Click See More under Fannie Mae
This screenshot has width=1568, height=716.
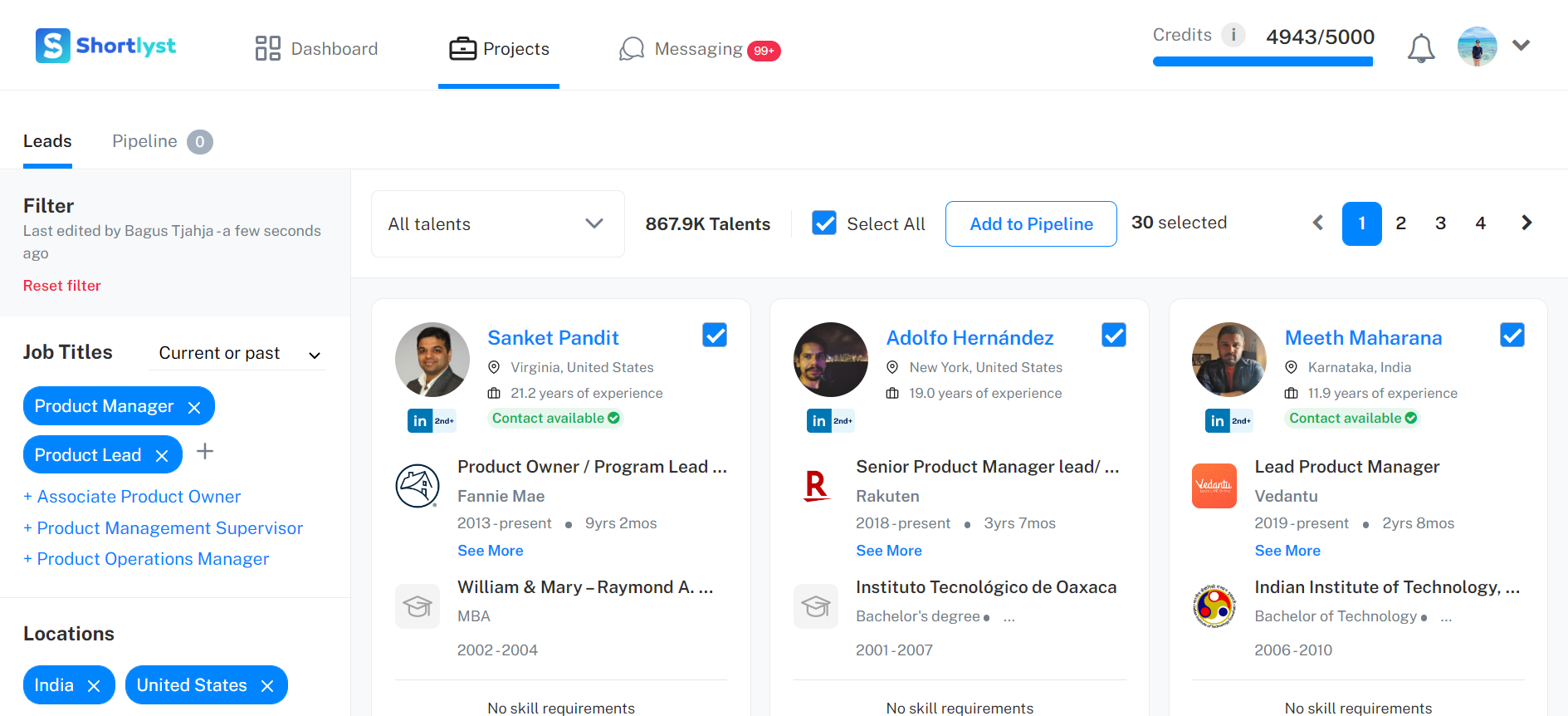pyautogui.click(x=491, y=551)
